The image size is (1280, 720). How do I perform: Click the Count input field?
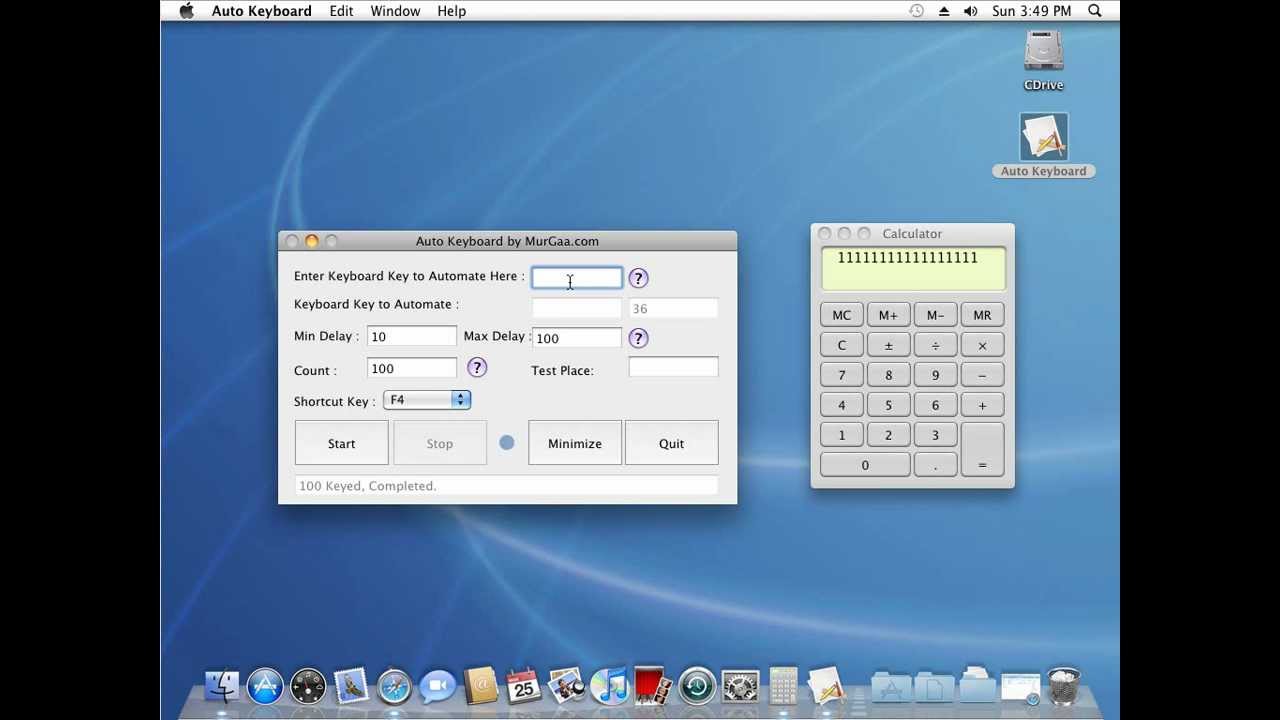412,369
